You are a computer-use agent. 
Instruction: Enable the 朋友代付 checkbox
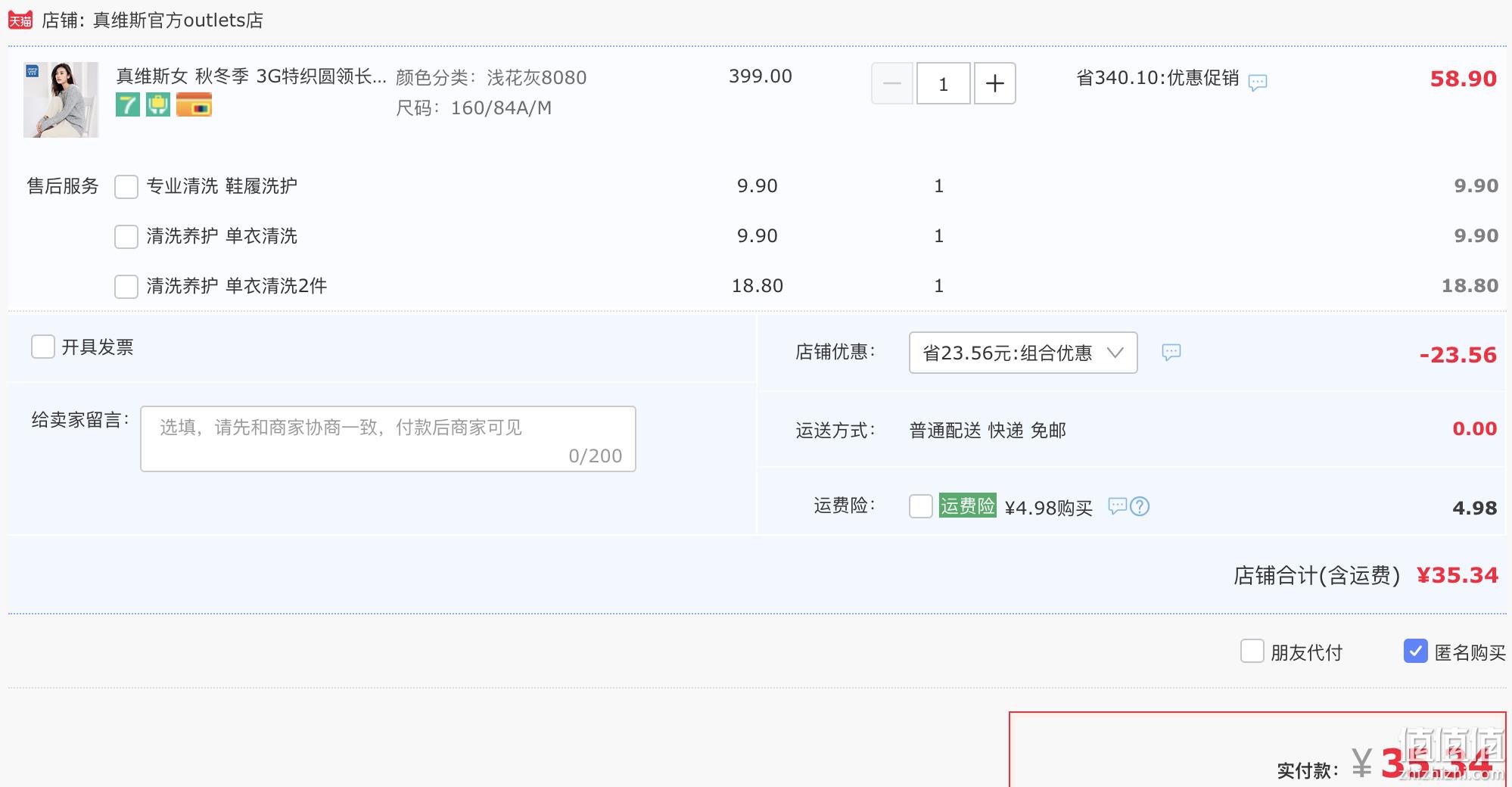coord(1252,651)
